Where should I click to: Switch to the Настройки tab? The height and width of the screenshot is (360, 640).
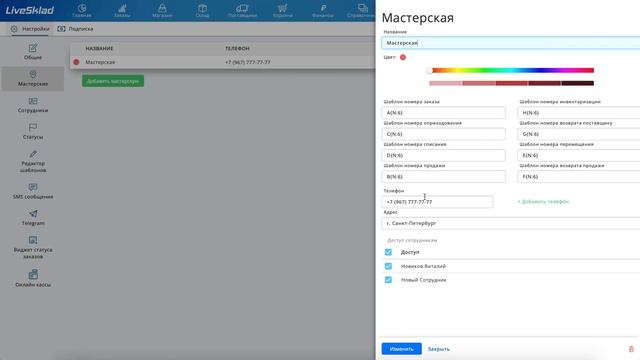[30, 29]
